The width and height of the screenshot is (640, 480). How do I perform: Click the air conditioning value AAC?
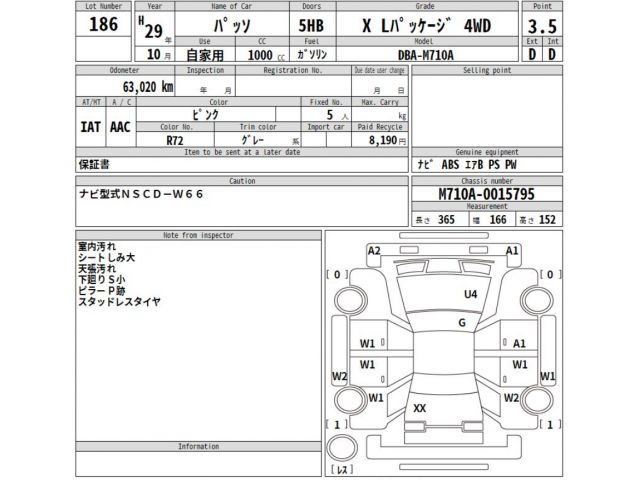pos(120,127)
